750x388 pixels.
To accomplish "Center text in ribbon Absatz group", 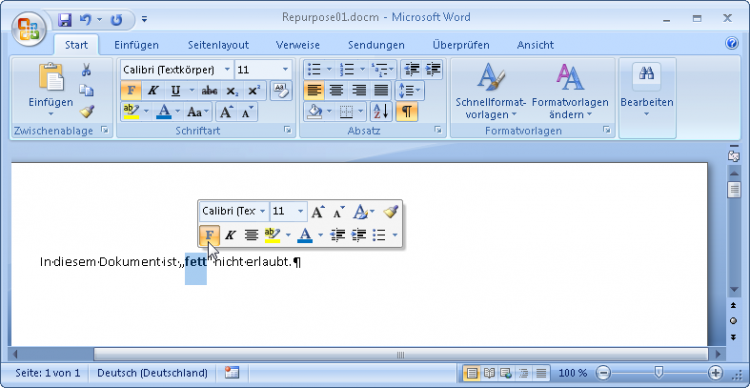I will (336, 90).
